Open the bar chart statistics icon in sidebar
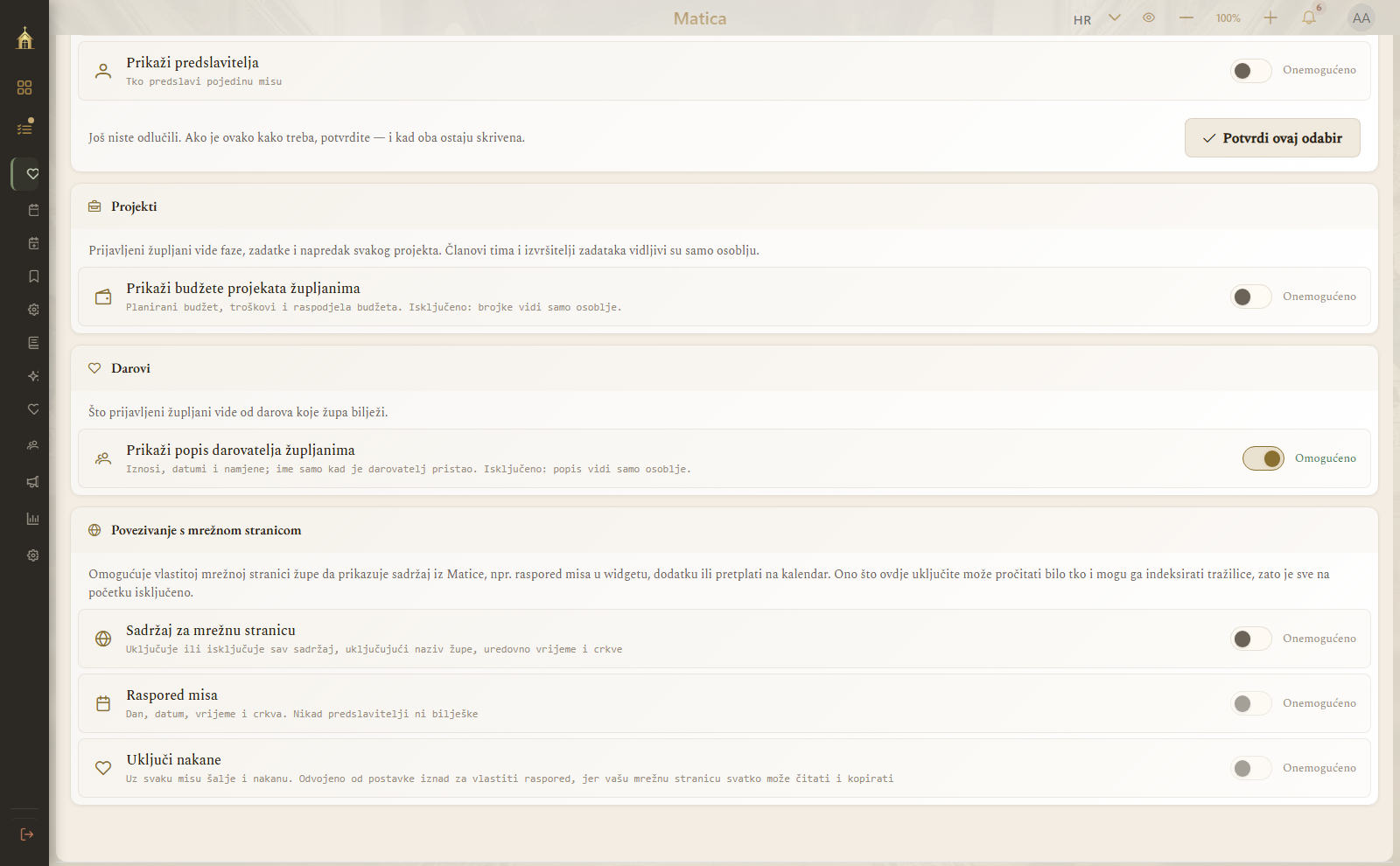This screenshot has width=1400, height=866. (x=33, y=519)
